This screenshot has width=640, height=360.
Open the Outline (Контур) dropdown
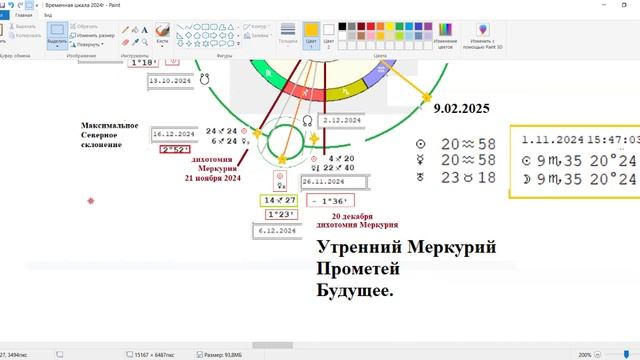pyautogui.click(x=257, y=27)
